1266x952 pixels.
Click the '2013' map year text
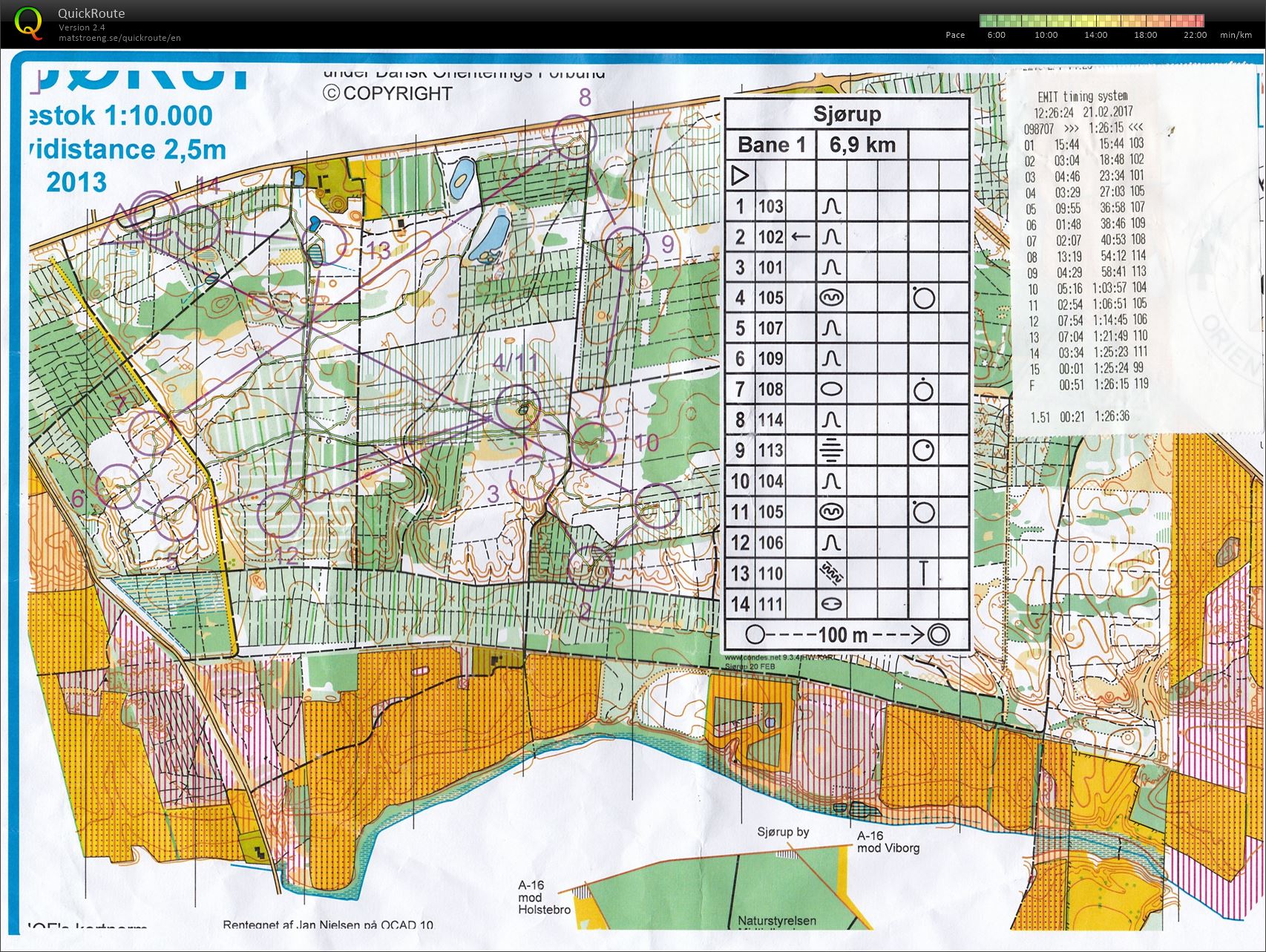(x=76, y=182)
